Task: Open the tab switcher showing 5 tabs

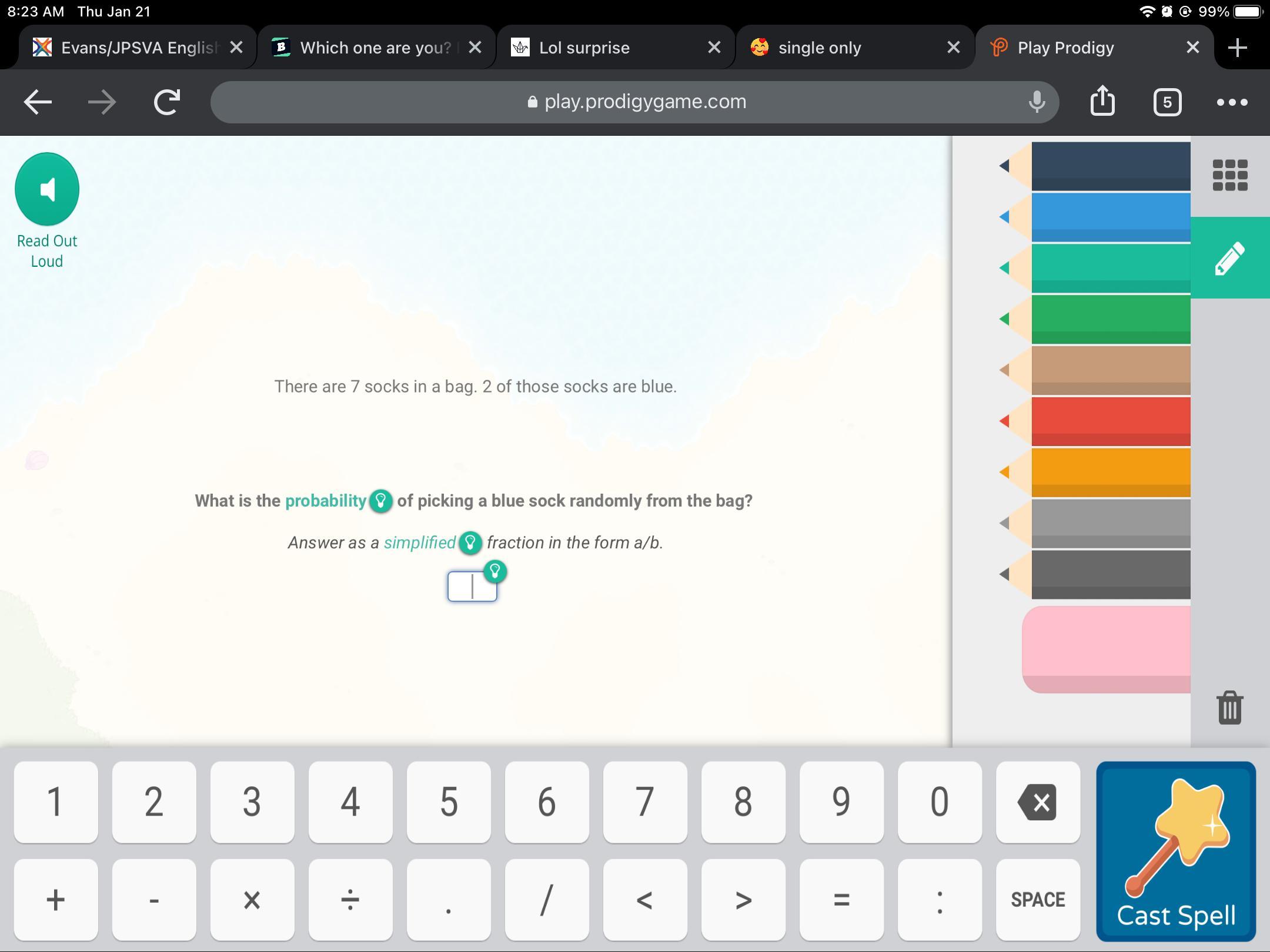Action: point(1167,102)
